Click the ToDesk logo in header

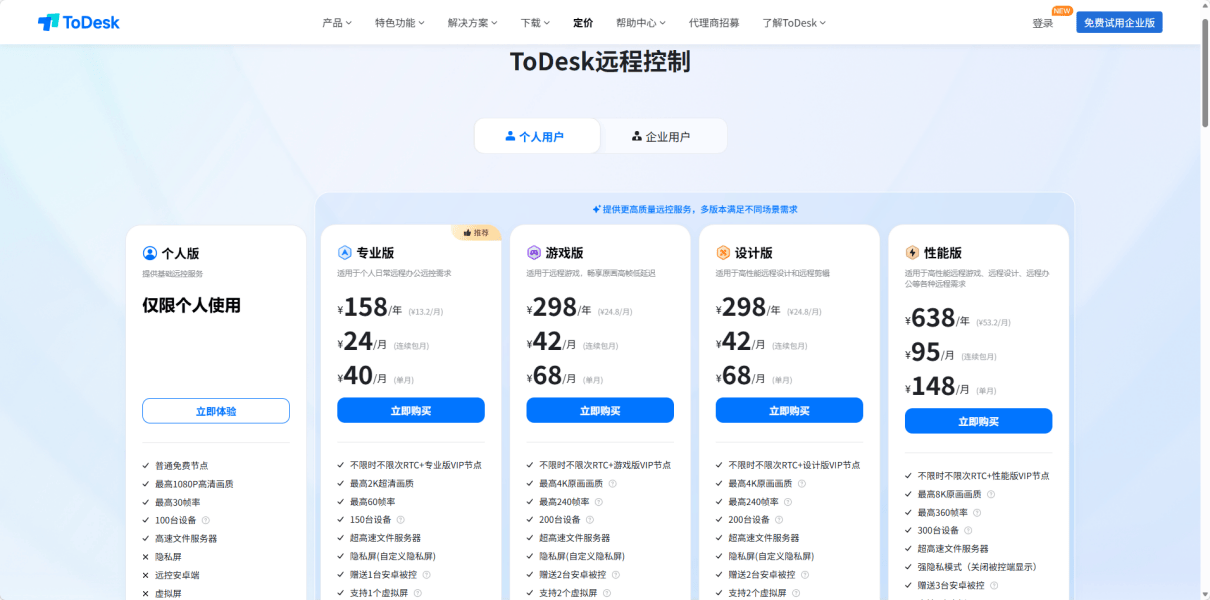[78, 22]
